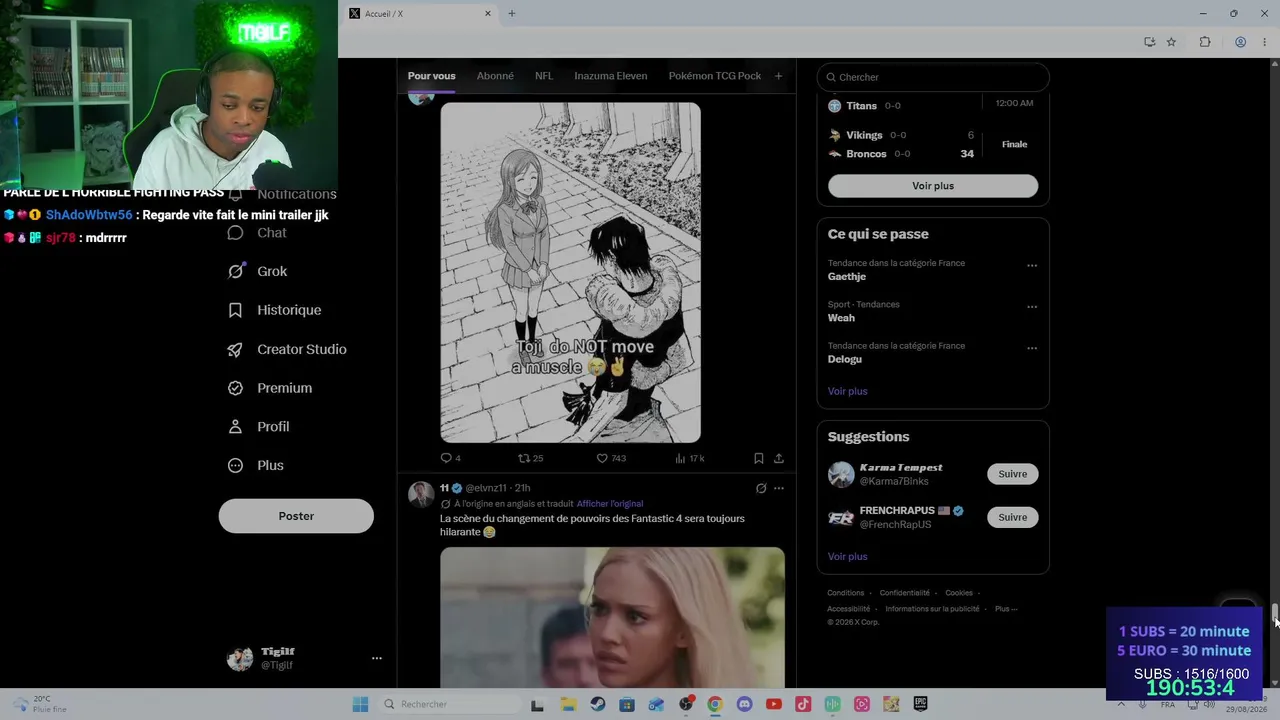Image resolution: width=1280 pixels, height=720 pixels.
Task: Open the Profil page from the sidebar
Action: coord(259,427)
